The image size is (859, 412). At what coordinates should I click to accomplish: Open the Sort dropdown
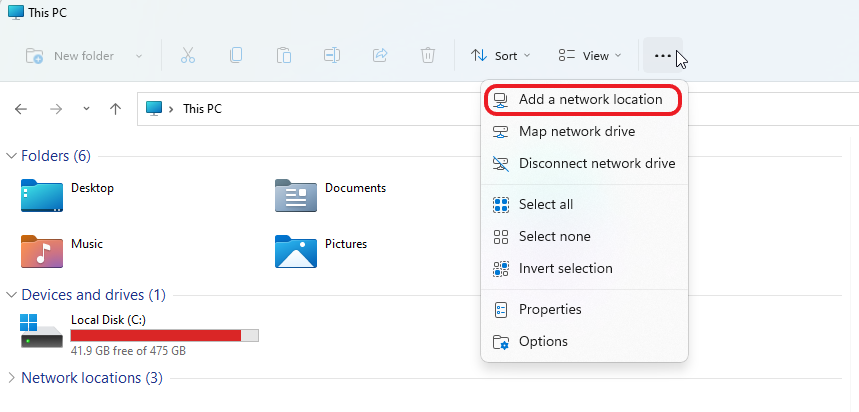(501, 56)
